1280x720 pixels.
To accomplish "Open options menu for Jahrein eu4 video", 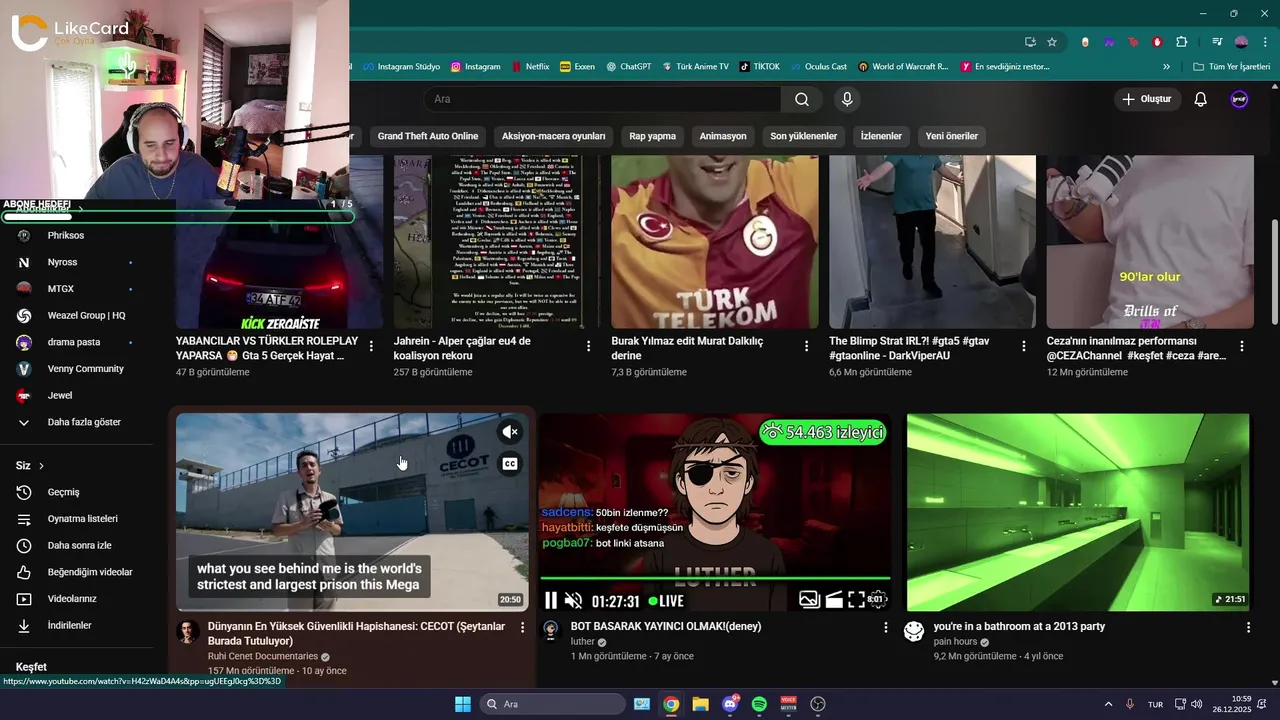I will point(589,346).
